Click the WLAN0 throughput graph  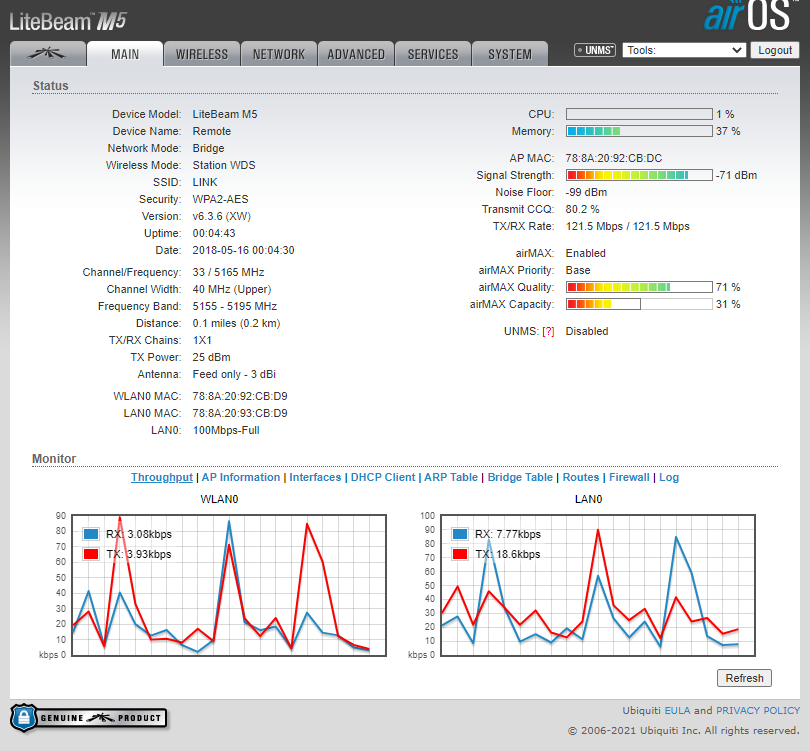pyautogui.click(x=227, y=585)
